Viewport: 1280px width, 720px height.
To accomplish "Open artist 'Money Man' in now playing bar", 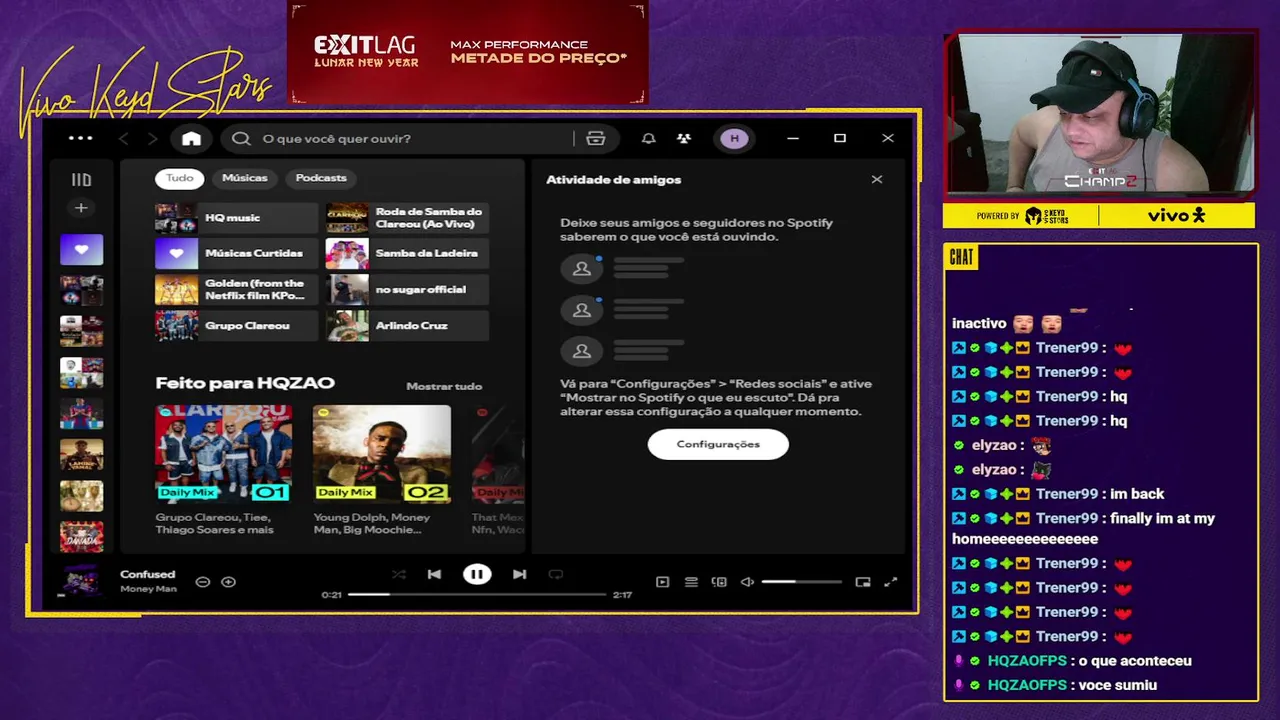I will click(x=148, y=589).
